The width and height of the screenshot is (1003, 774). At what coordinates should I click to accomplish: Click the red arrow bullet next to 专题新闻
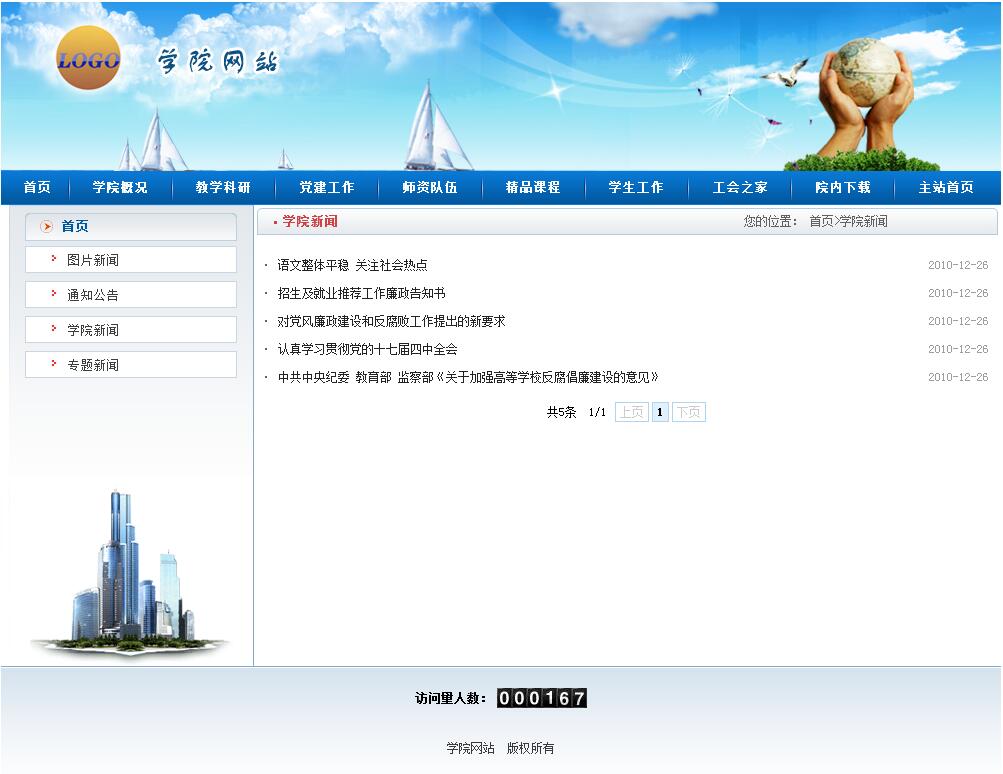(x=54, y=363)
